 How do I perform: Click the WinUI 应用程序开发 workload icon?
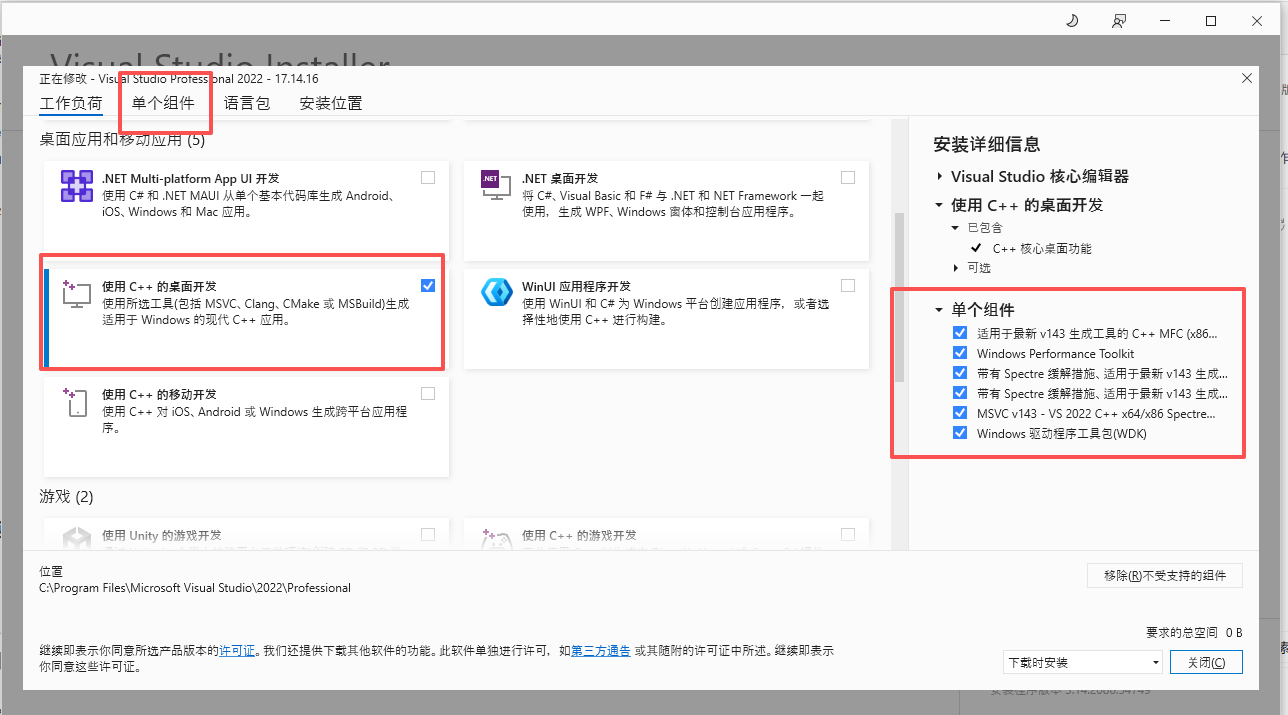pyautogui.click(x=496, y=292)
